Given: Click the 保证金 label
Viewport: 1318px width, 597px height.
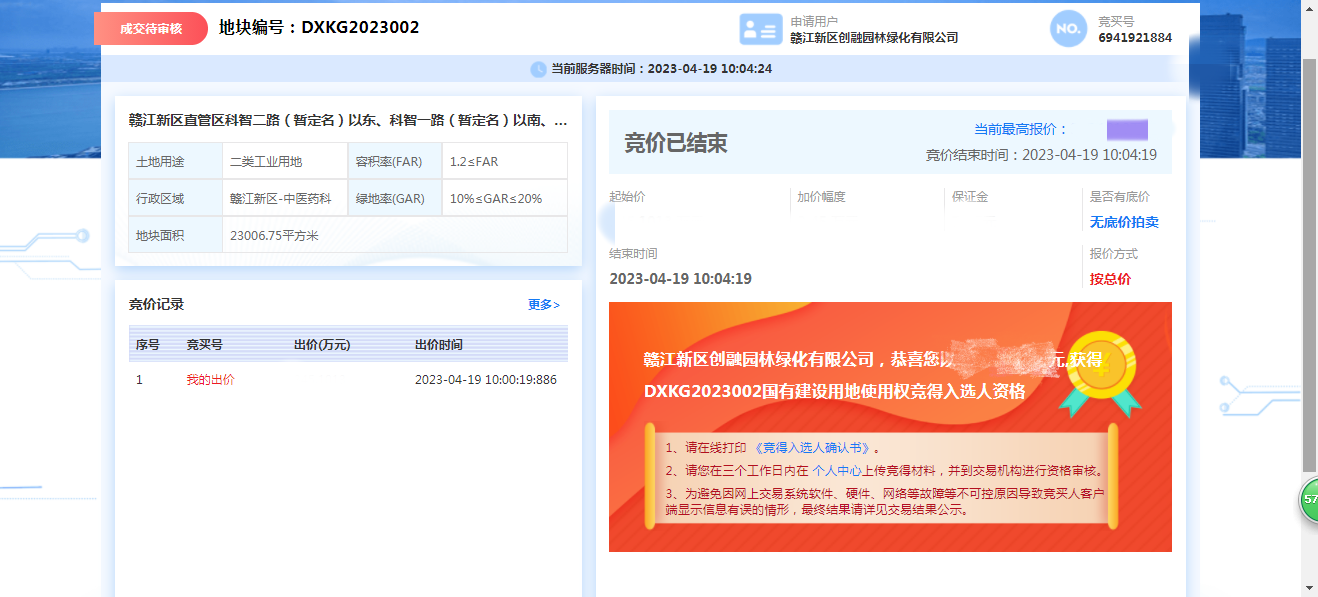Looking at the screenshot, I should tap(970, 197).
